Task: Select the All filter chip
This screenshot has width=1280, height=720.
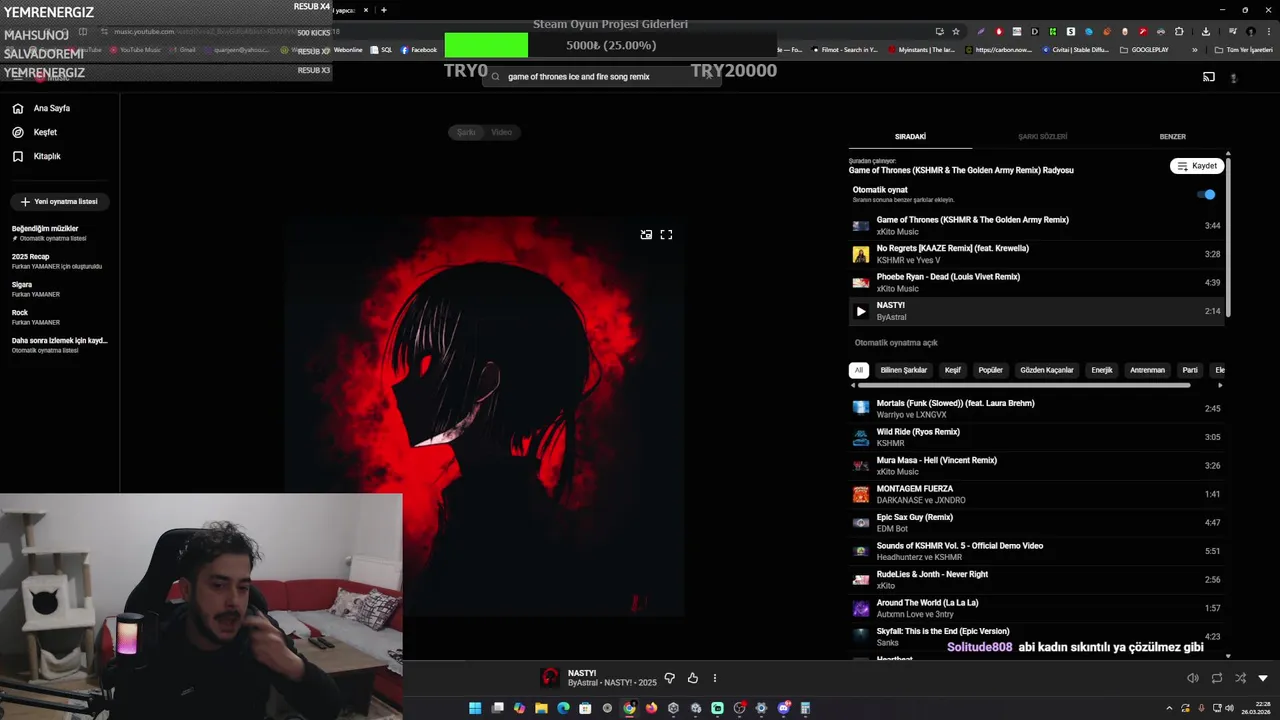Action: point(858,370)
